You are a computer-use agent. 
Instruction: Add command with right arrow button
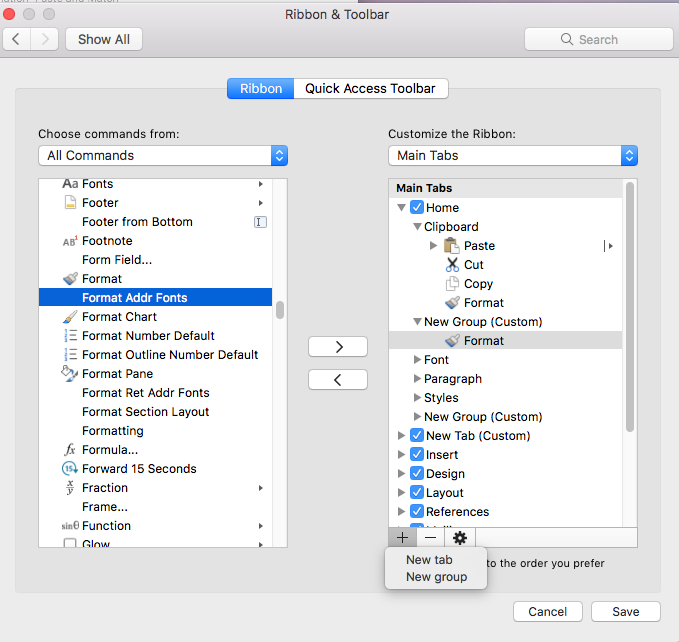(x=338, y=347)
